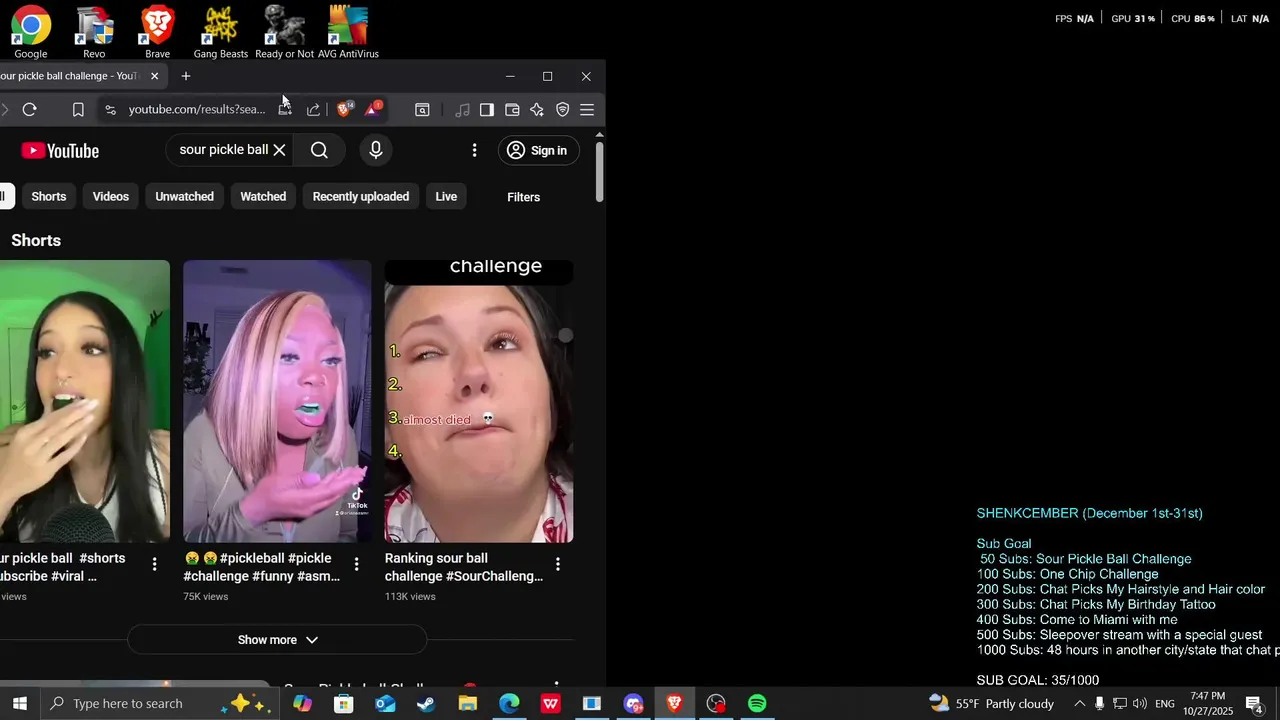Bookmark this page in Brave
Viewport: 1280px width, 720px height.
pos(78,110)
